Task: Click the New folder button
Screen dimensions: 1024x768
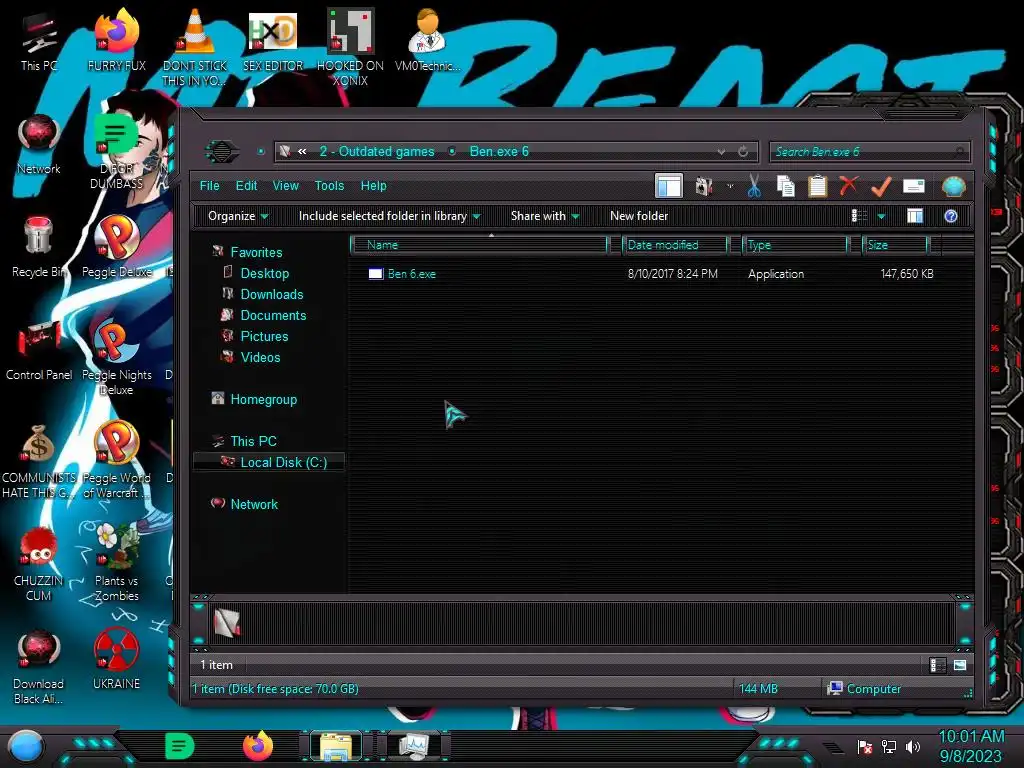Action: point(639,216)
